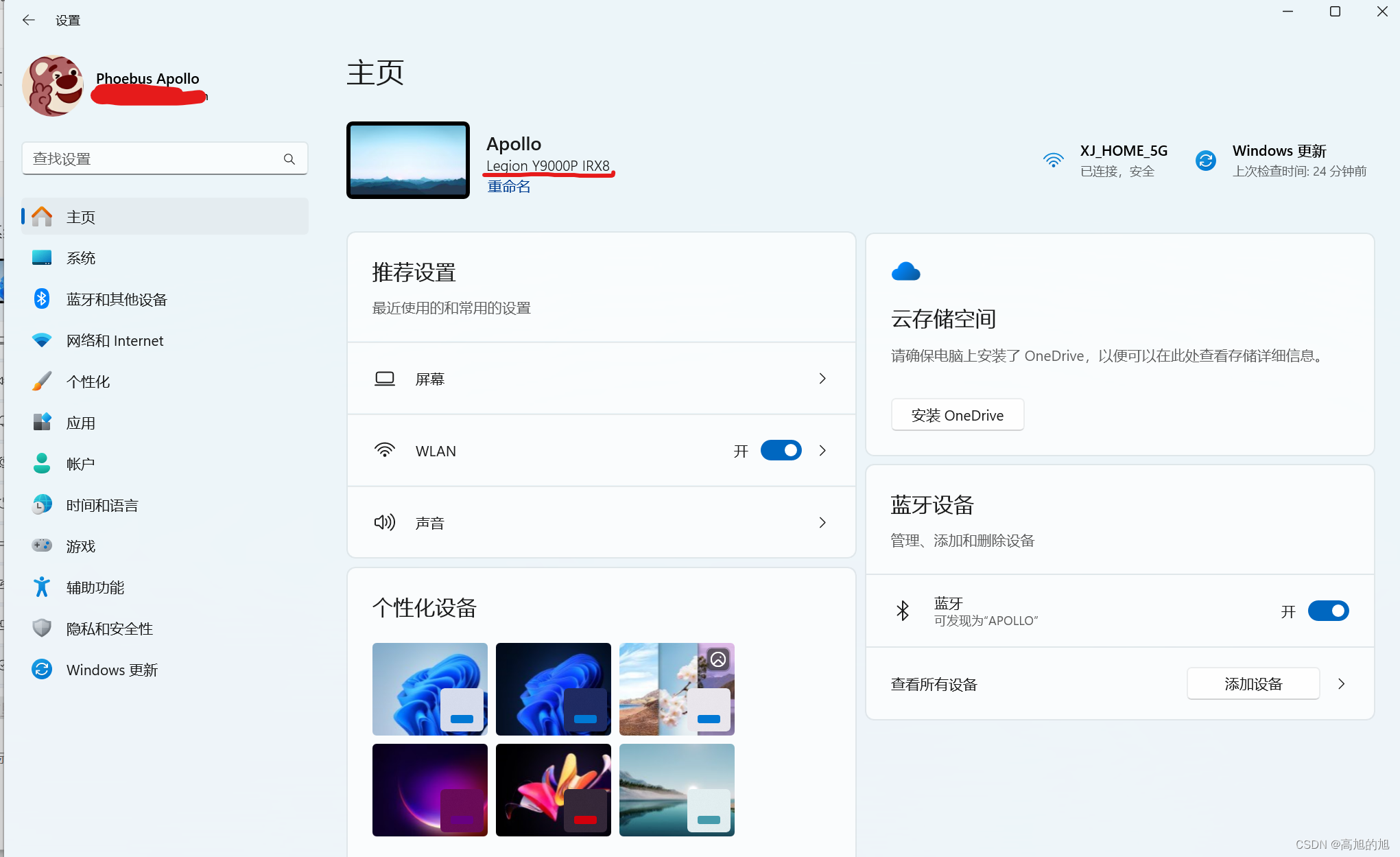Click the 重命名 link under Apollo
Screen dimensions: 1400x857
tap(508, 187)
